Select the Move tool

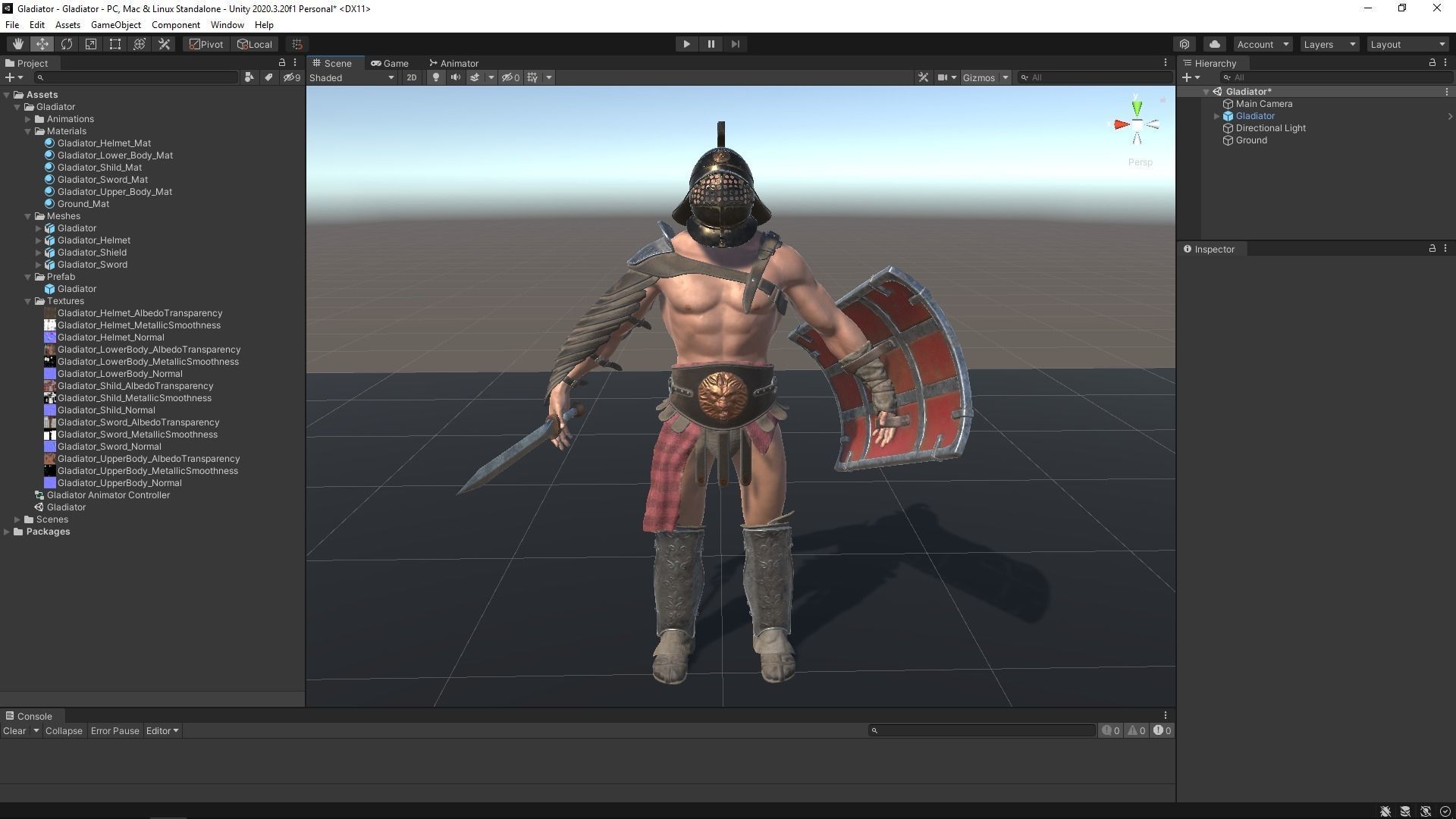[x=42, y=44]
